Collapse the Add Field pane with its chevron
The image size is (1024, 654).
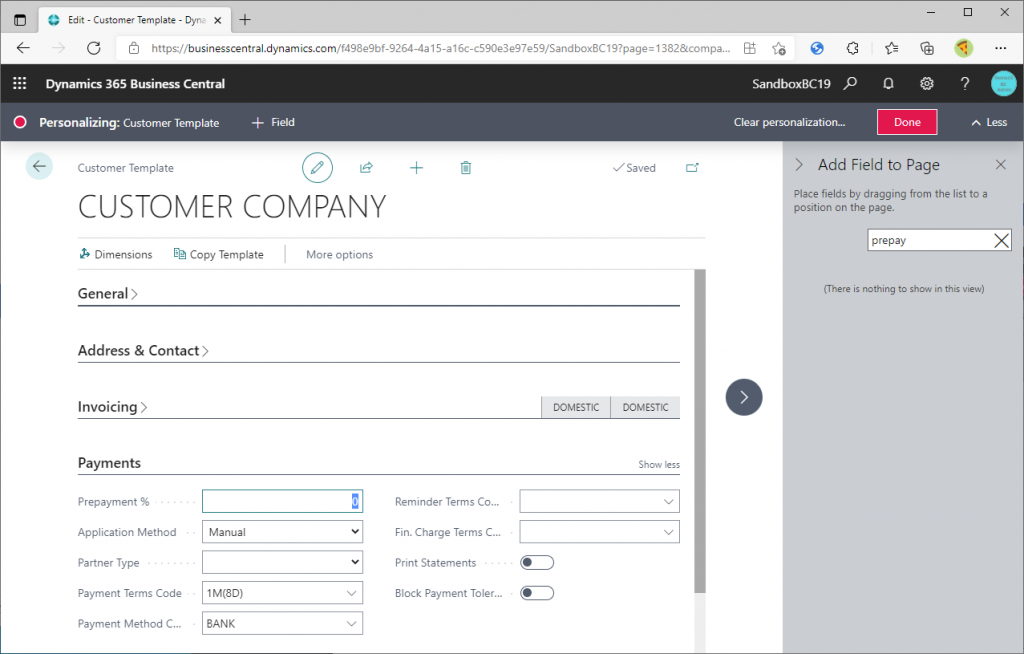click(799, 165)
